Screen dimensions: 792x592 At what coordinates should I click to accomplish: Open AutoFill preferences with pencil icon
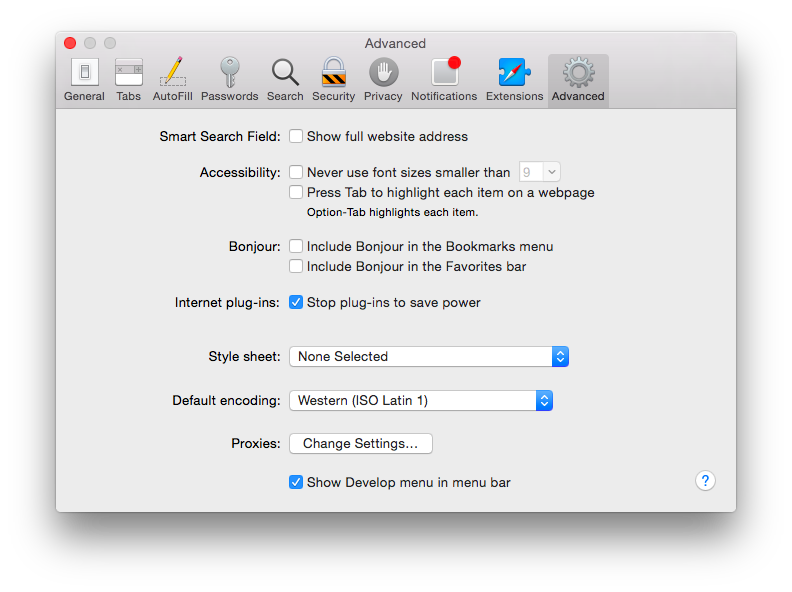tap(172, 79)
